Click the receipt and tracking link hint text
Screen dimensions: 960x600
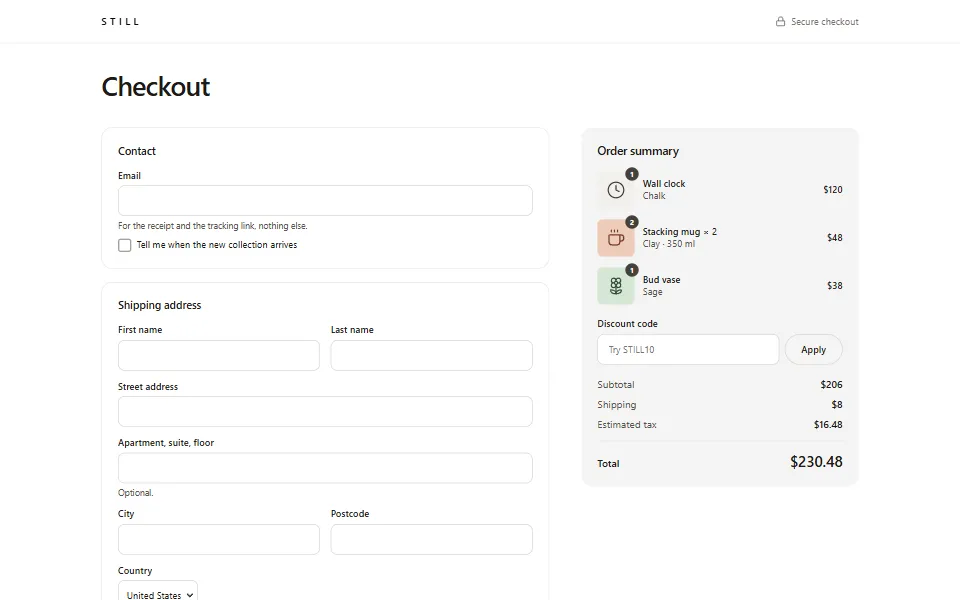(212, 226)
